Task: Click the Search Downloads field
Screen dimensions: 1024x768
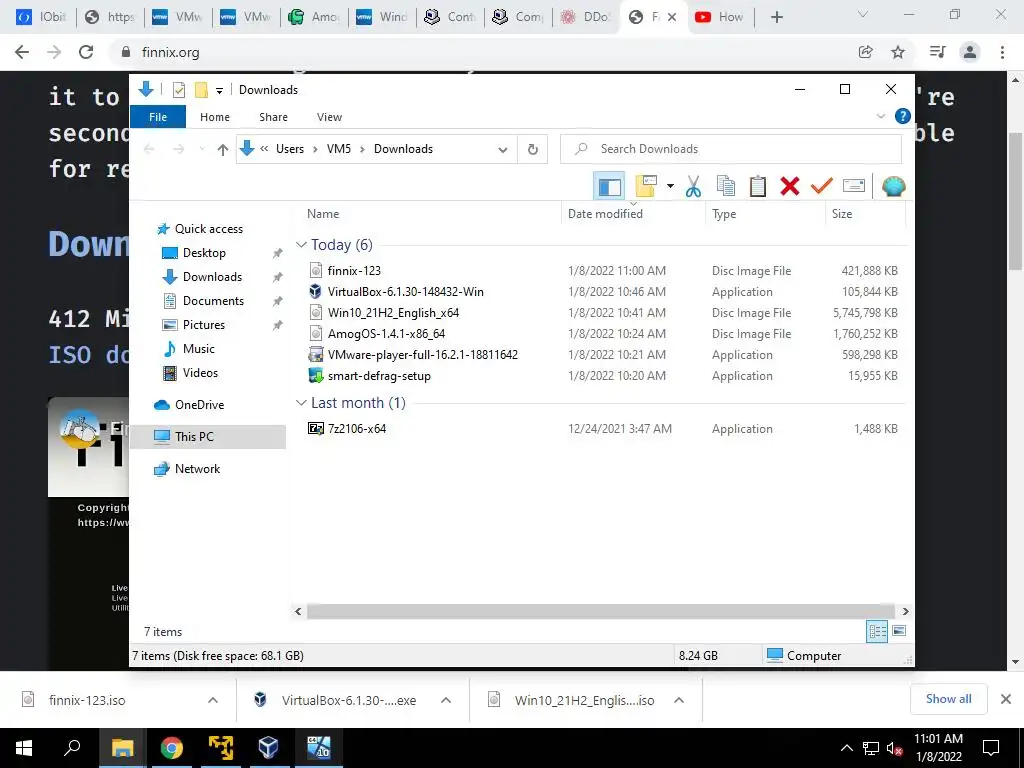Action: click(x=731, y=149)
